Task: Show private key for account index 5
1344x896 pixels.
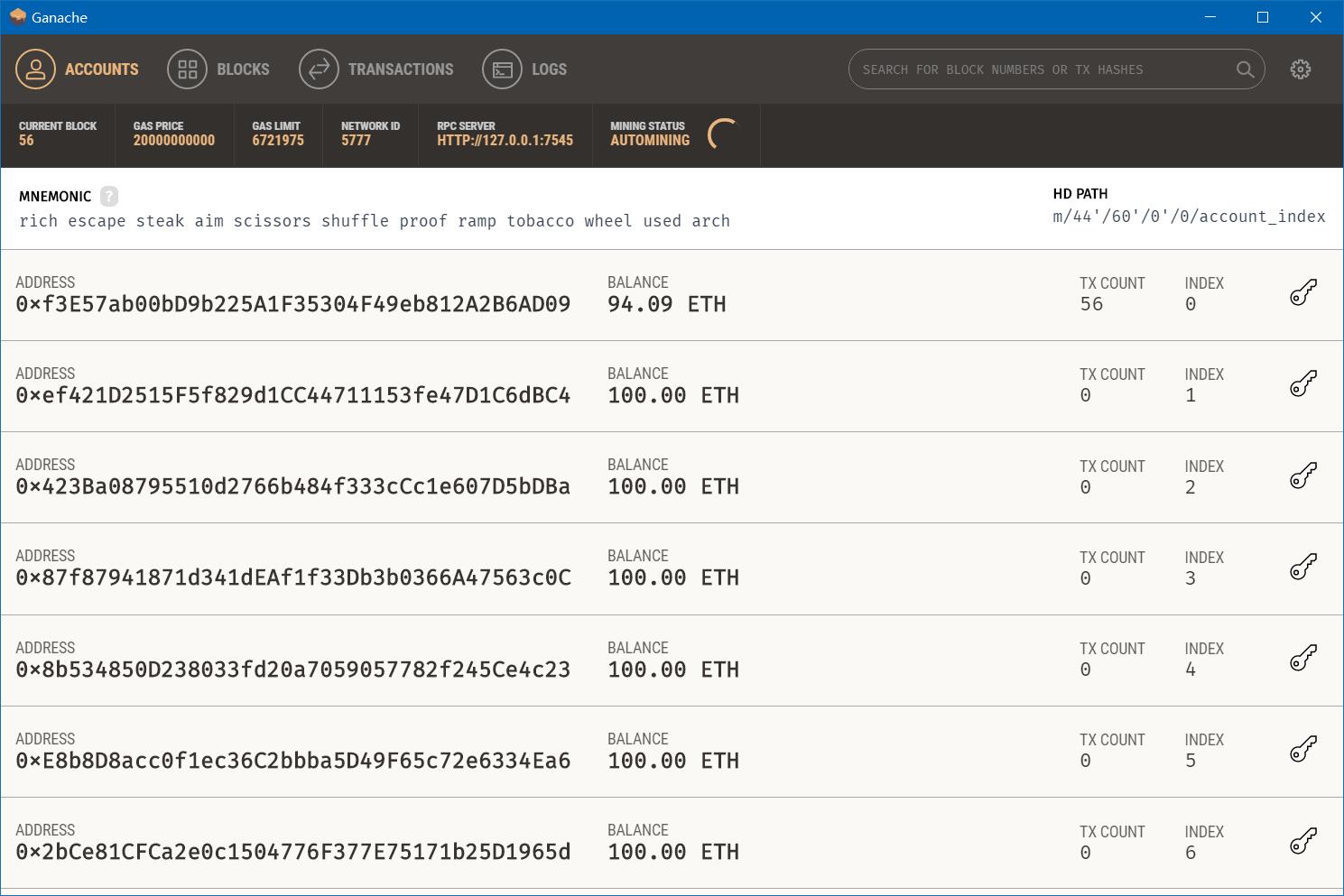Action: (1303, 750)
